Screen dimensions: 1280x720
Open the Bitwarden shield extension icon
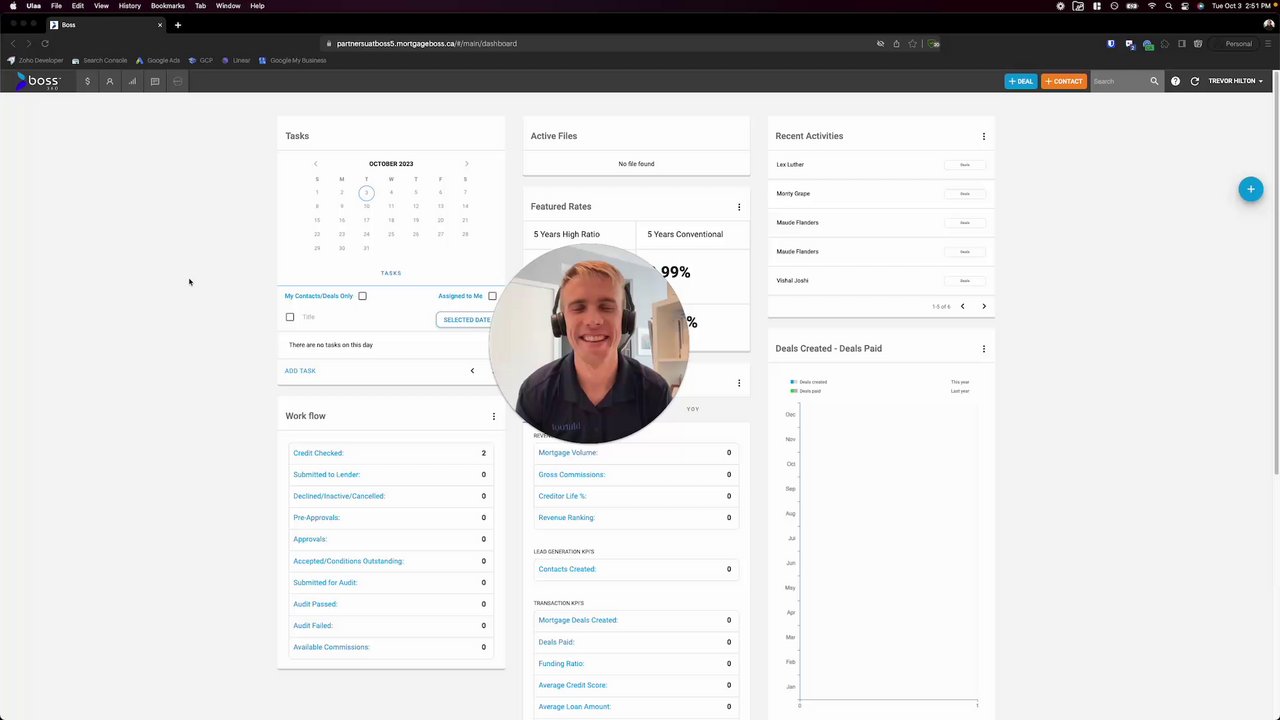click(1111, 43)
